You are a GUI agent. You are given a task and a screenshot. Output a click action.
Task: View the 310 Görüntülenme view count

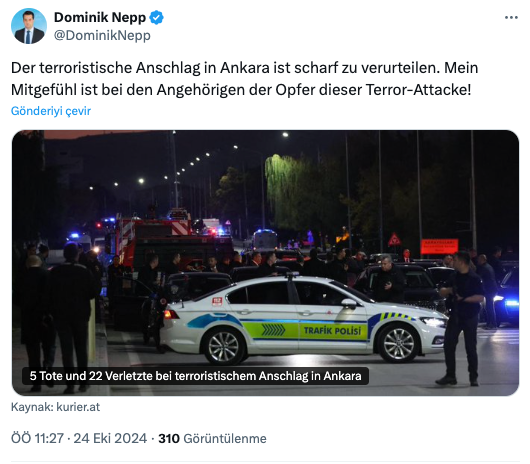[x=212, y=438]
